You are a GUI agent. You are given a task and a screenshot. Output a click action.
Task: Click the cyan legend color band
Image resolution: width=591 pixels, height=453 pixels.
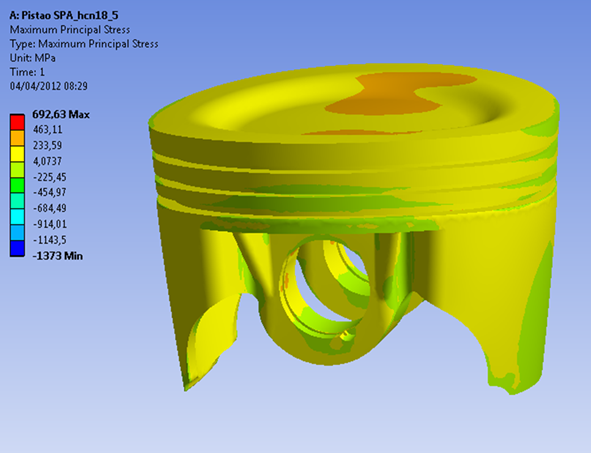(17, 217)
